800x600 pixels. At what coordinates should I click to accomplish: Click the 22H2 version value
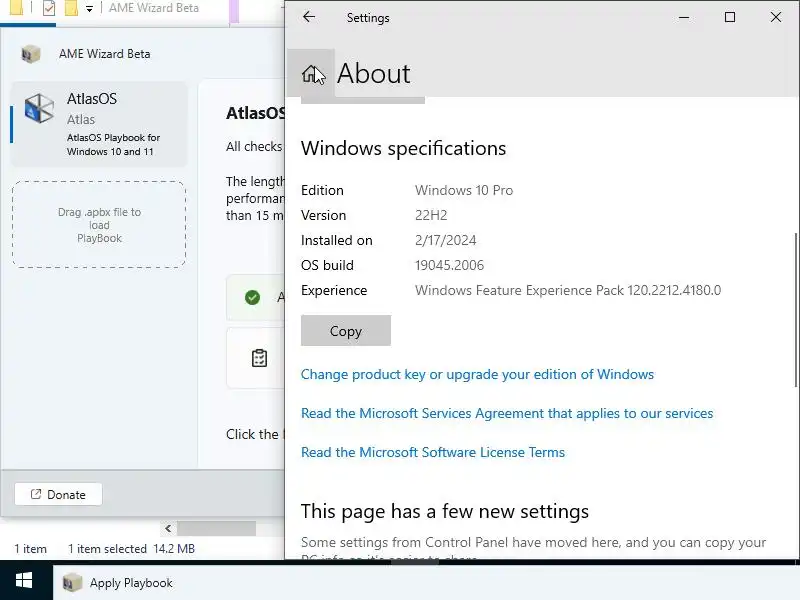(x=431, y=215)
